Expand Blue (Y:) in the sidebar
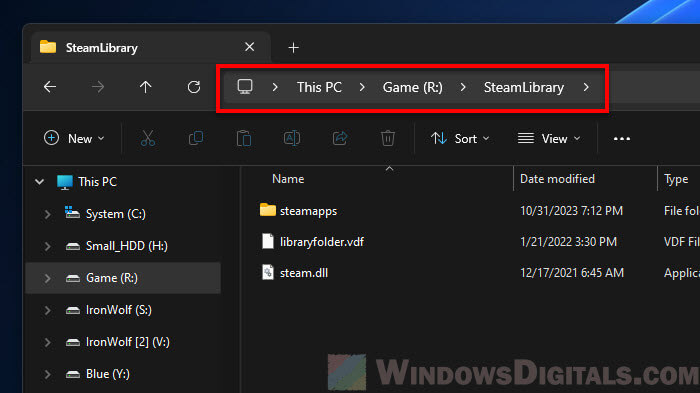 coord(47,374)
